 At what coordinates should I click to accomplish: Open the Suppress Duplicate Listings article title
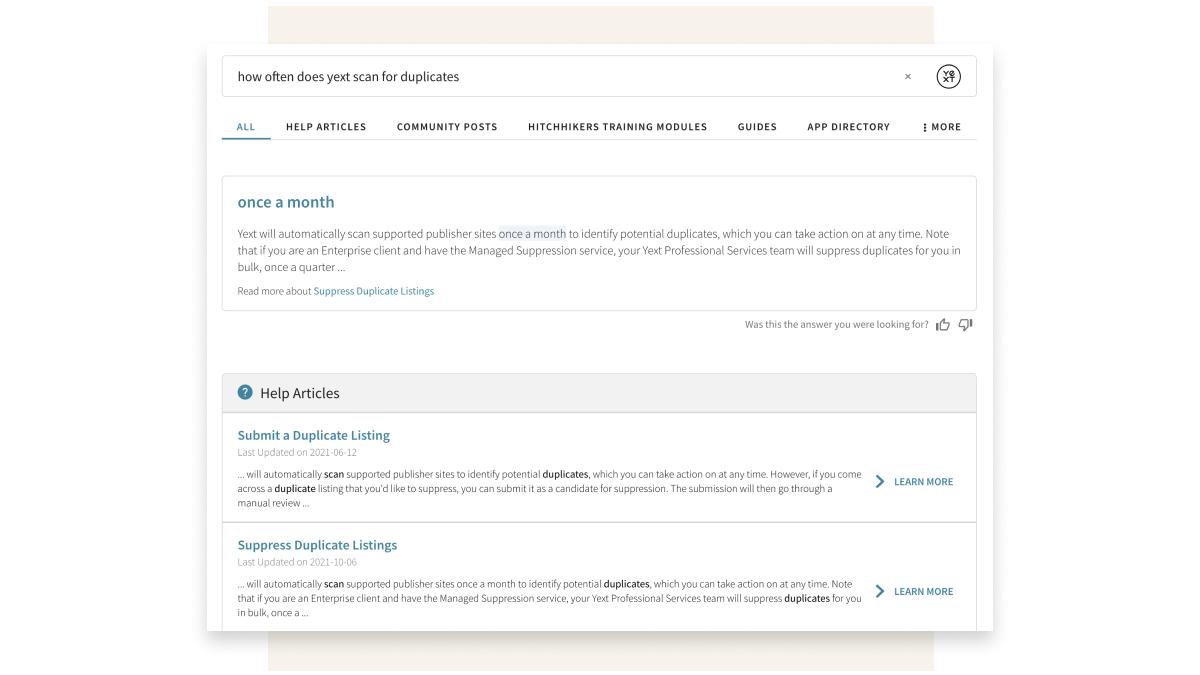coord(317,545)
